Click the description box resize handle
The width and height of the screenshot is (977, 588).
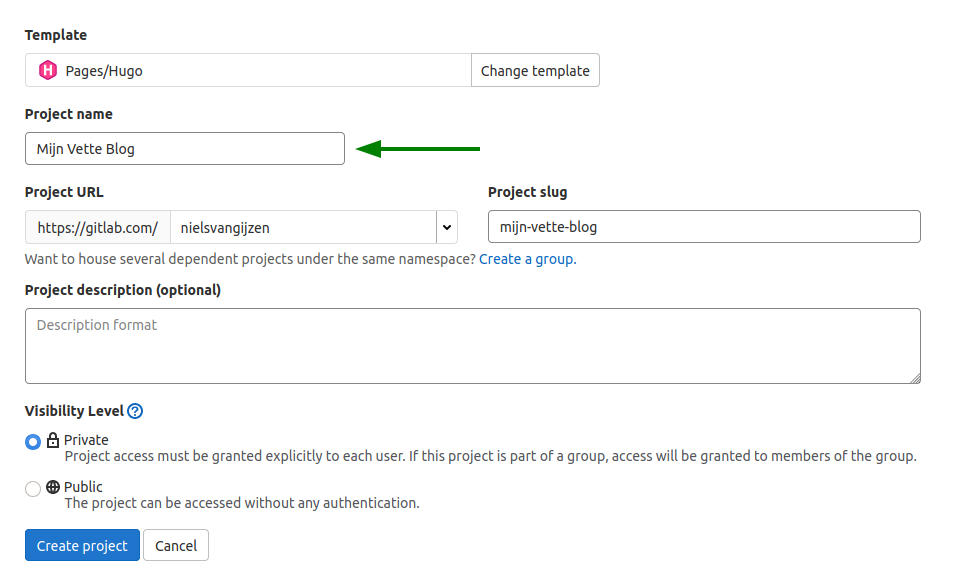click(914, 378)
